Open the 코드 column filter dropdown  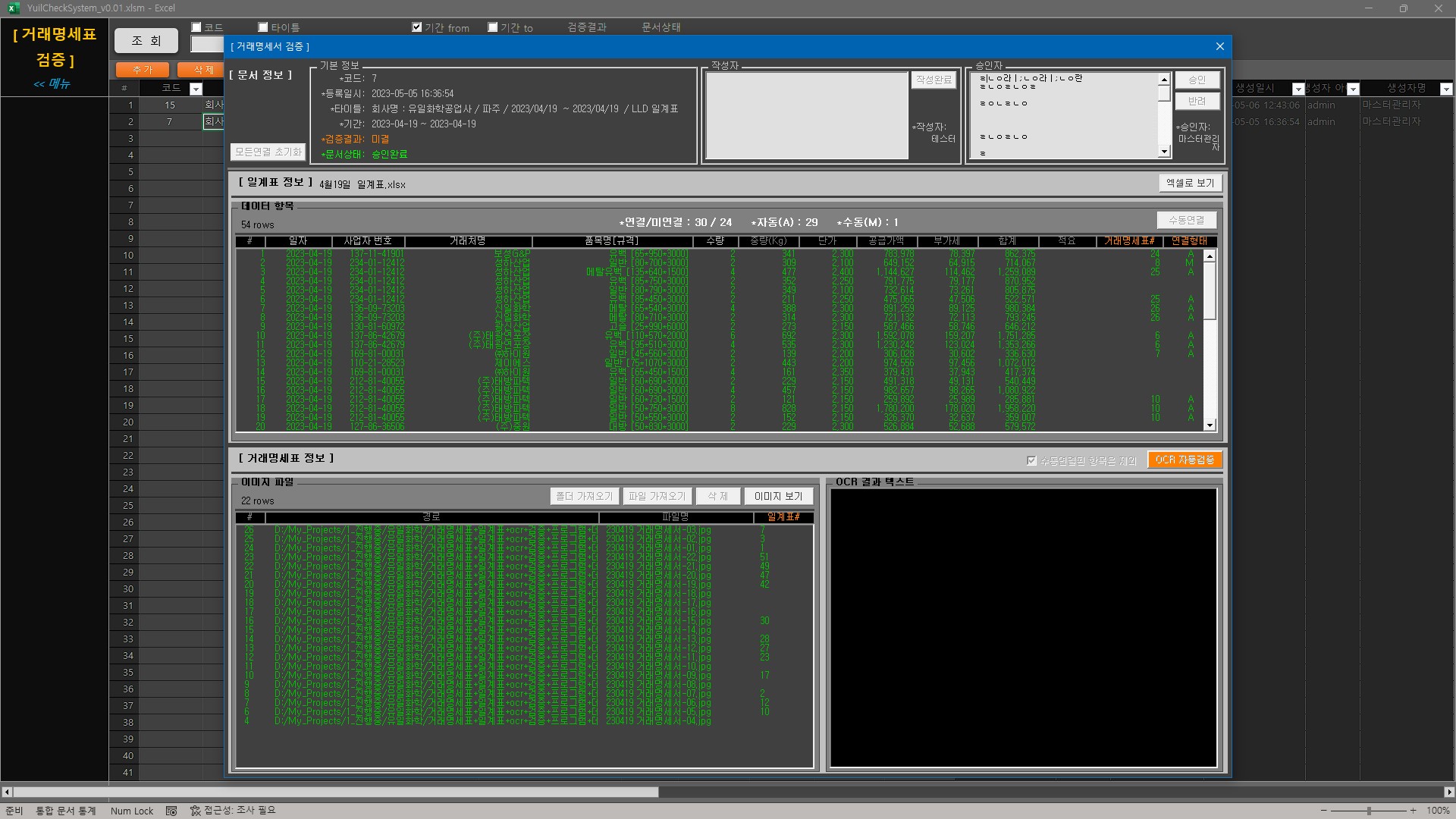(196, 89)
